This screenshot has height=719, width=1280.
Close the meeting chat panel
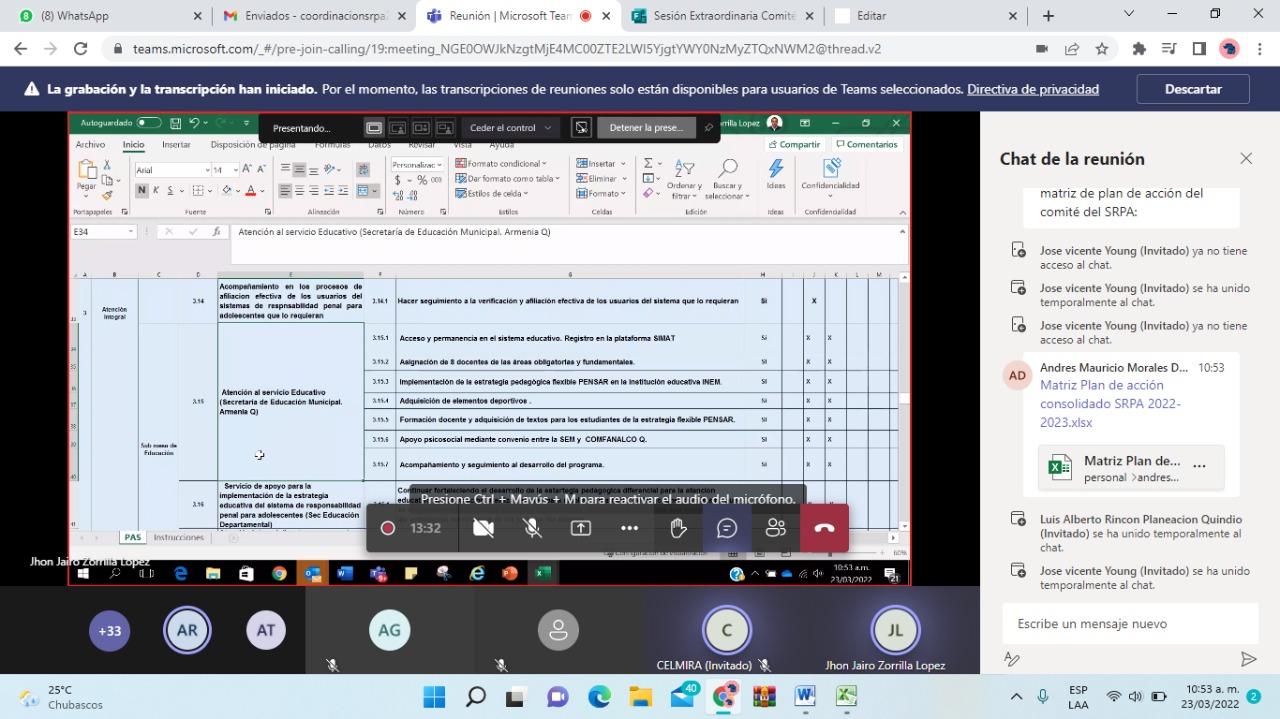point(1246,158)
